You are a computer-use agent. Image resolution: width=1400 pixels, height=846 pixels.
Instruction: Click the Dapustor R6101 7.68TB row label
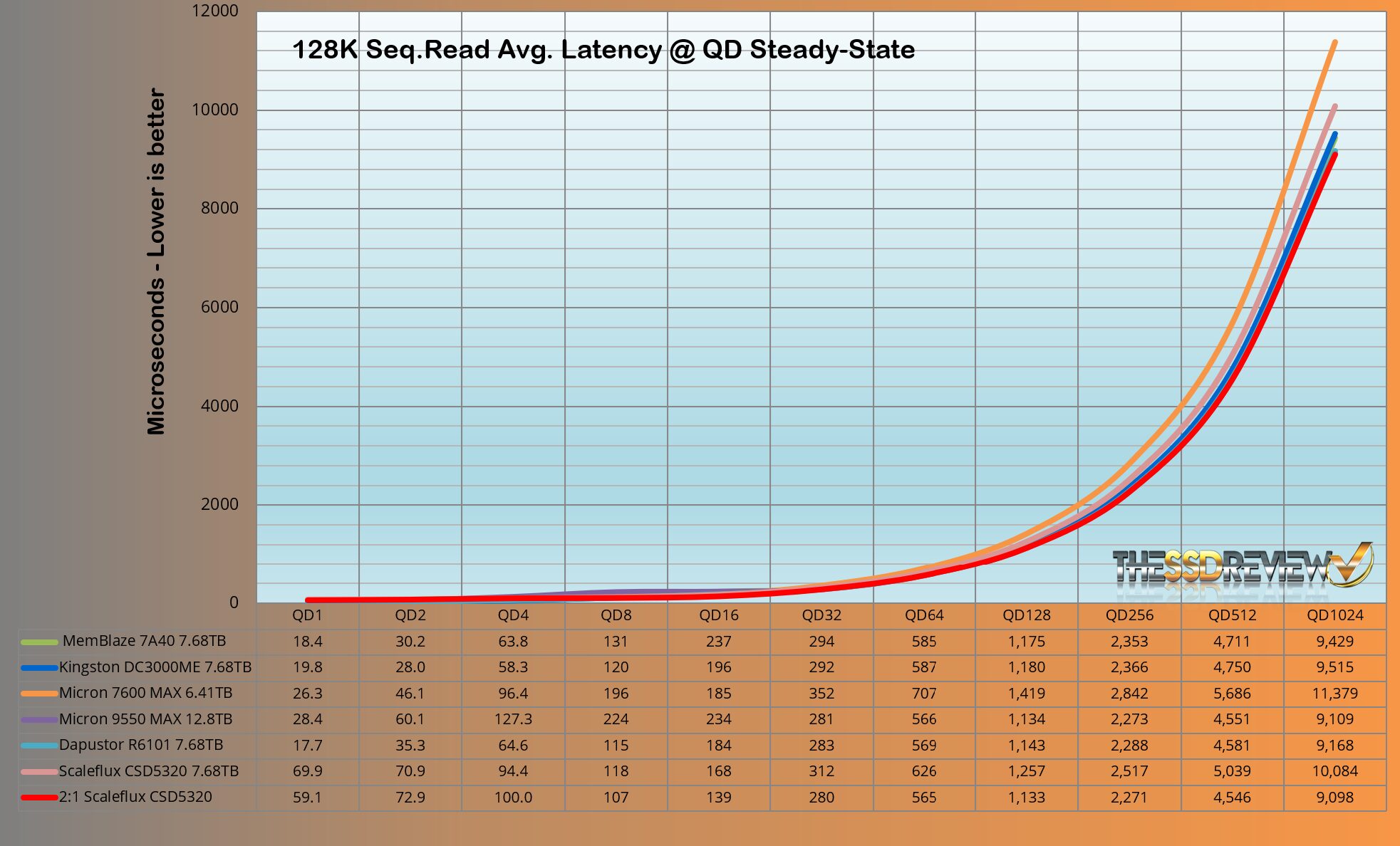[141, 745]
